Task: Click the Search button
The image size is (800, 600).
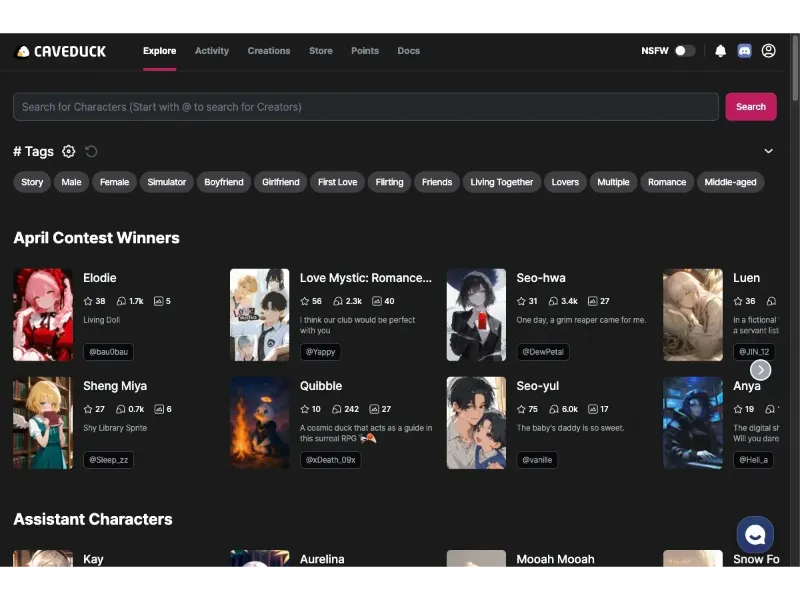Action: click(750, 106)
